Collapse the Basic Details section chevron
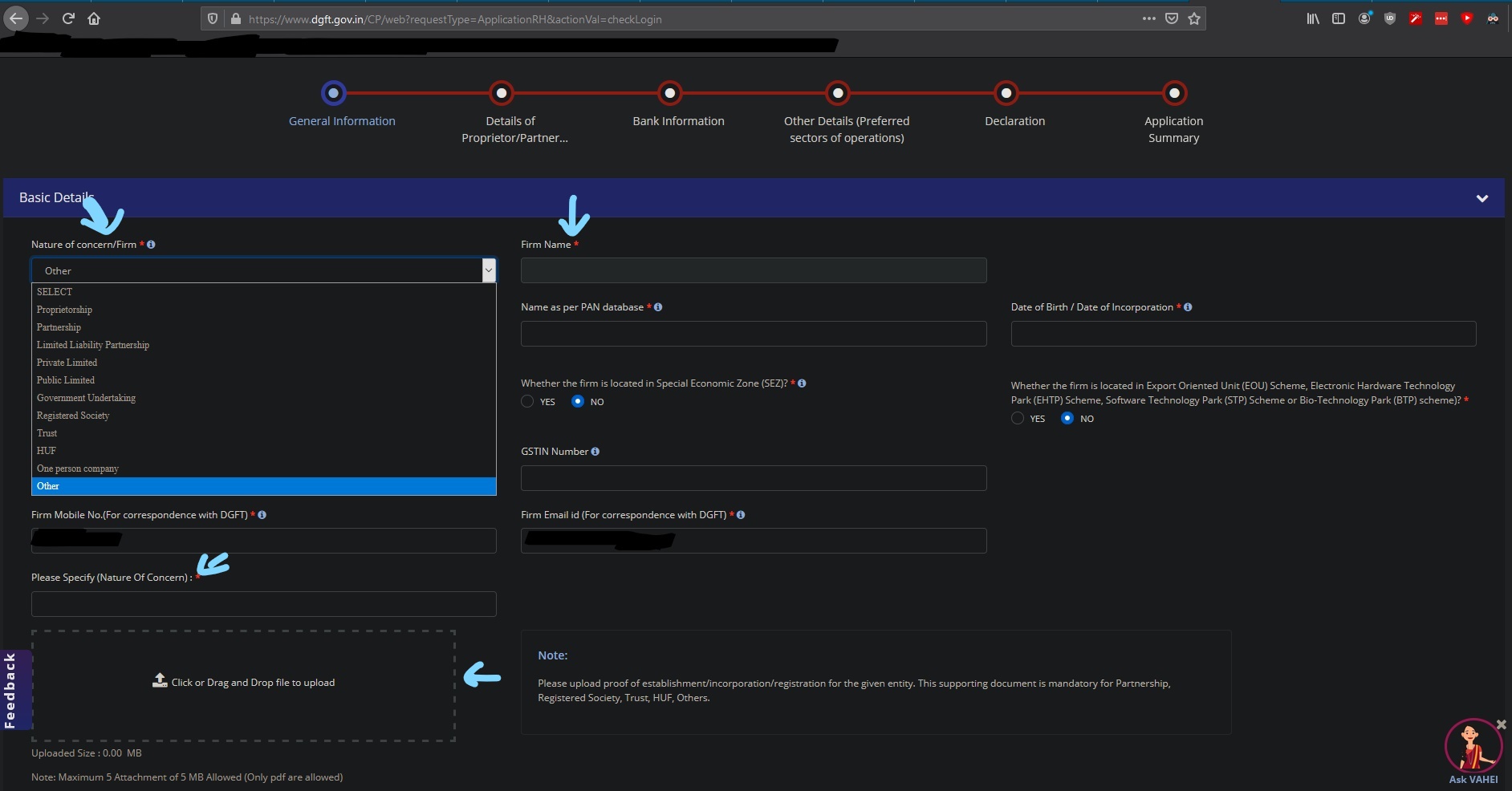 coord(1482,198)
